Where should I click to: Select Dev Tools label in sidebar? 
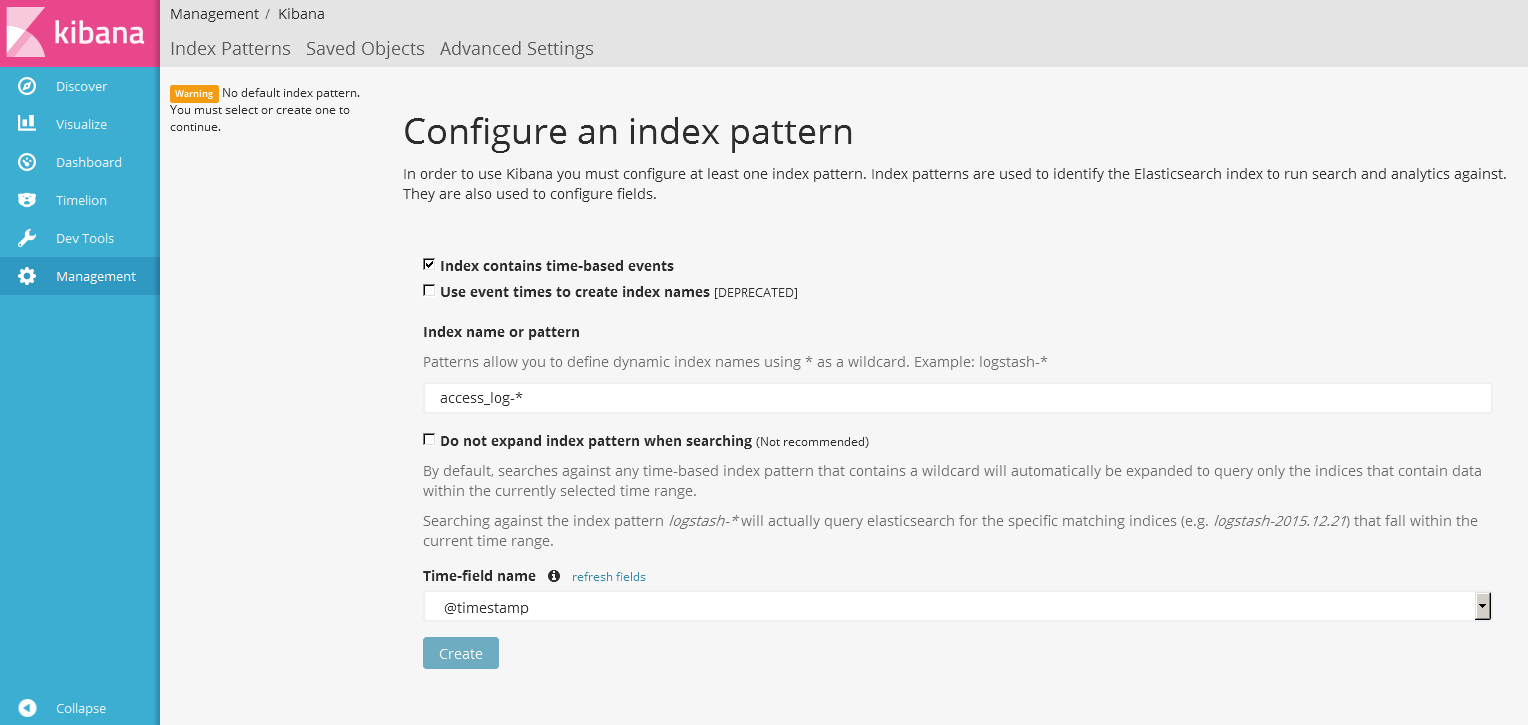click(85, 238)
